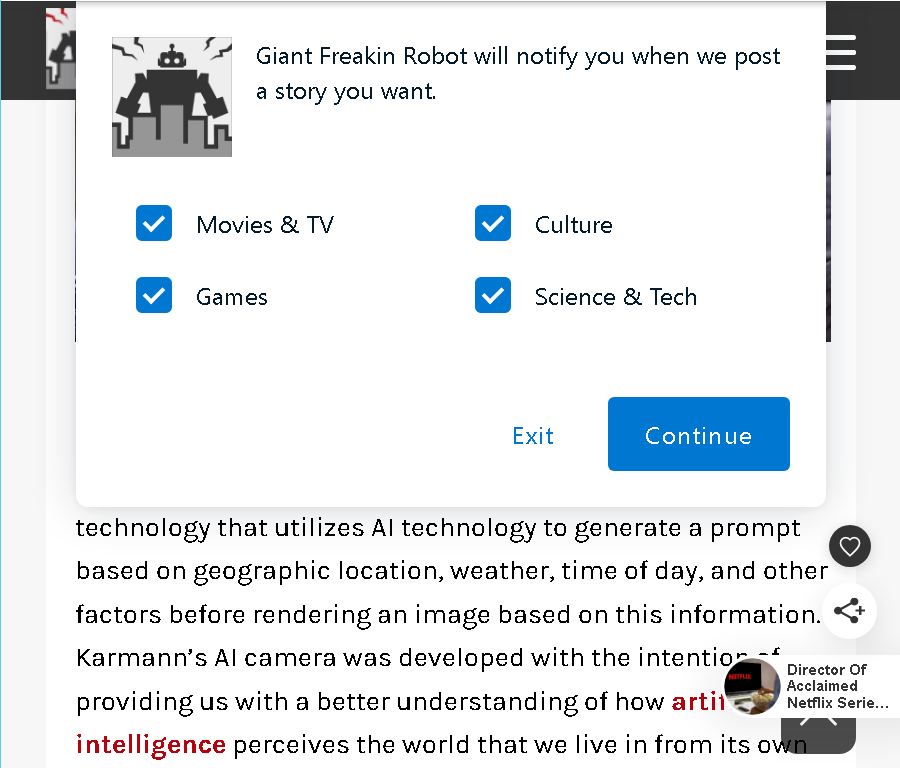Click the Culture label text
The image size is (900, 768).
pyautogui.click(x=573, y=225)
